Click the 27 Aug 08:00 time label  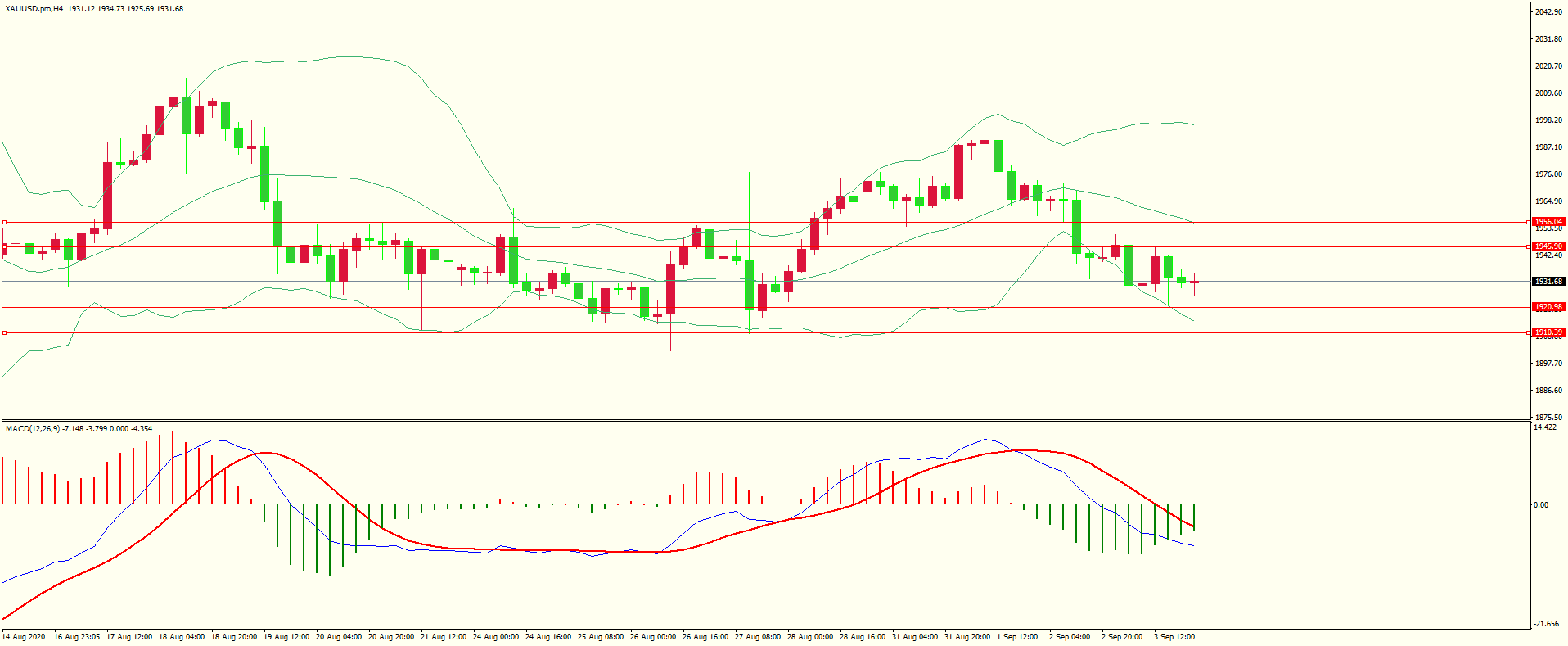coord(758,637)
